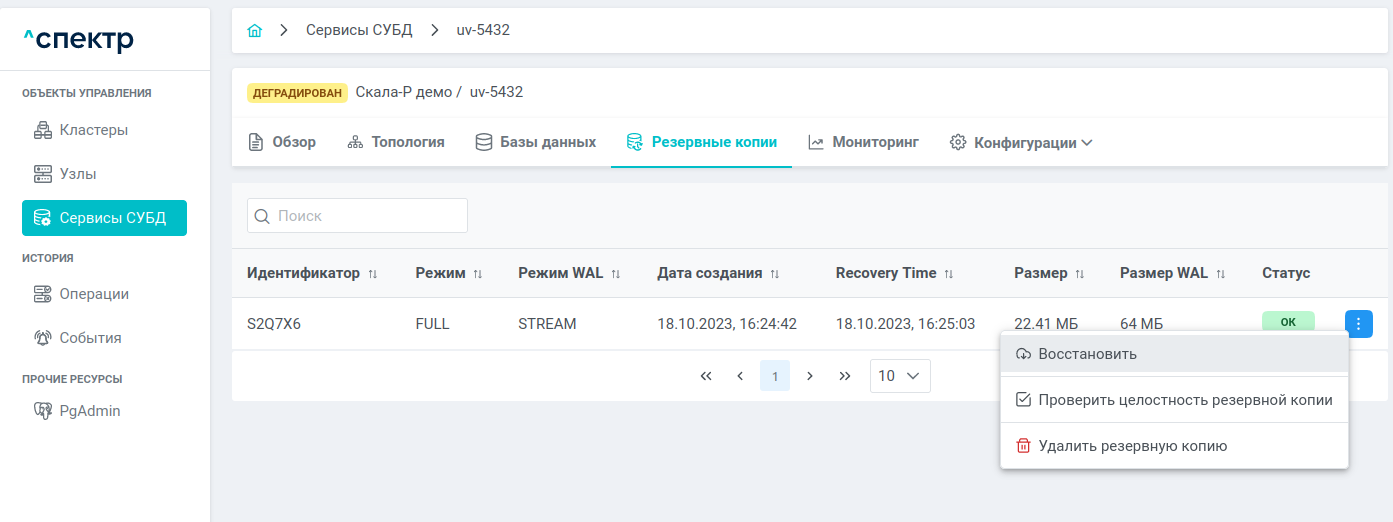Go to the first page arrow
Screen dimensions: 1393x522
706,376
